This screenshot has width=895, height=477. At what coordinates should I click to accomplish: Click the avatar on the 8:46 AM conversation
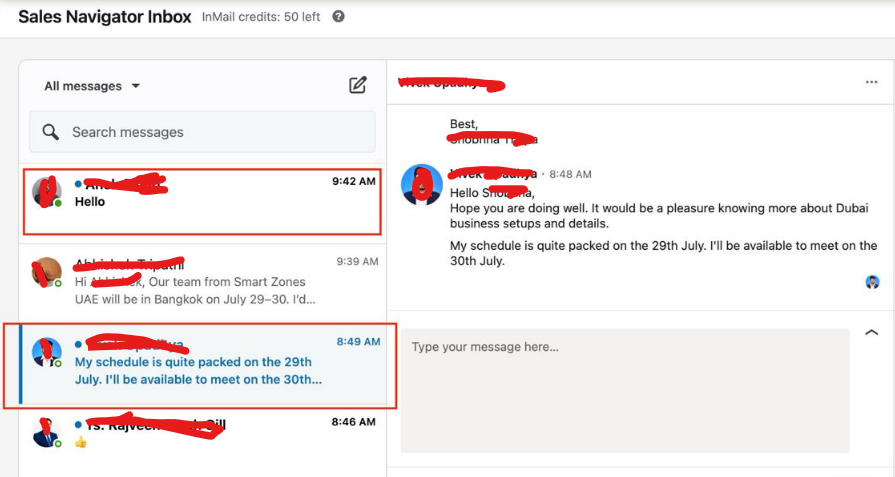click(x=47, y=432)
